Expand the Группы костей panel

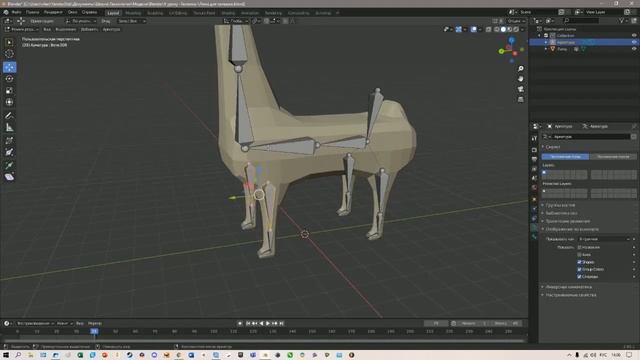pyautogui.click(x=560, y=205)
